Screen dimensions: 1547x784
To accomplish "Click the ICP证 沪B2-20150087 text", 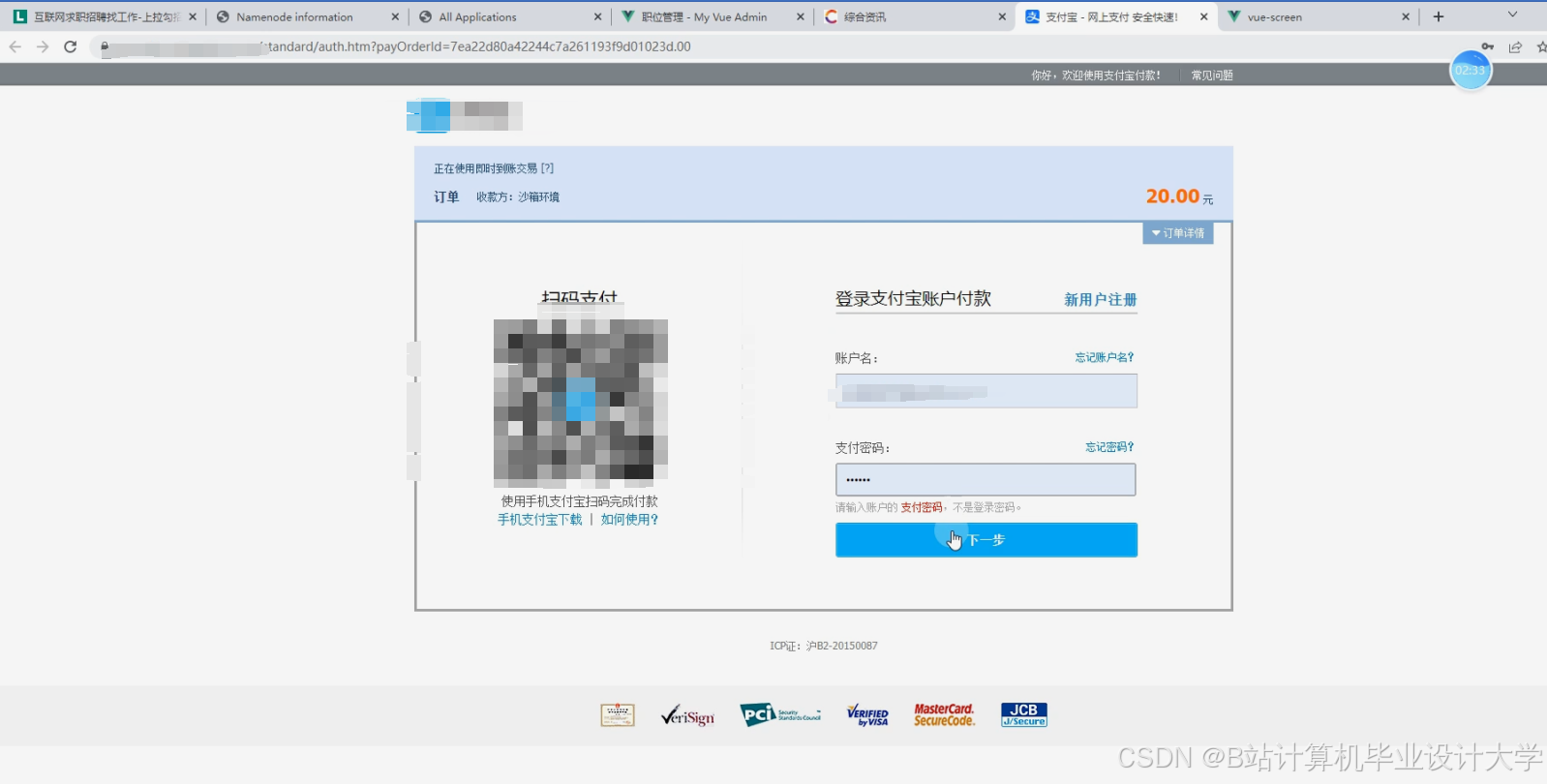I will click(x=824, y=646).
